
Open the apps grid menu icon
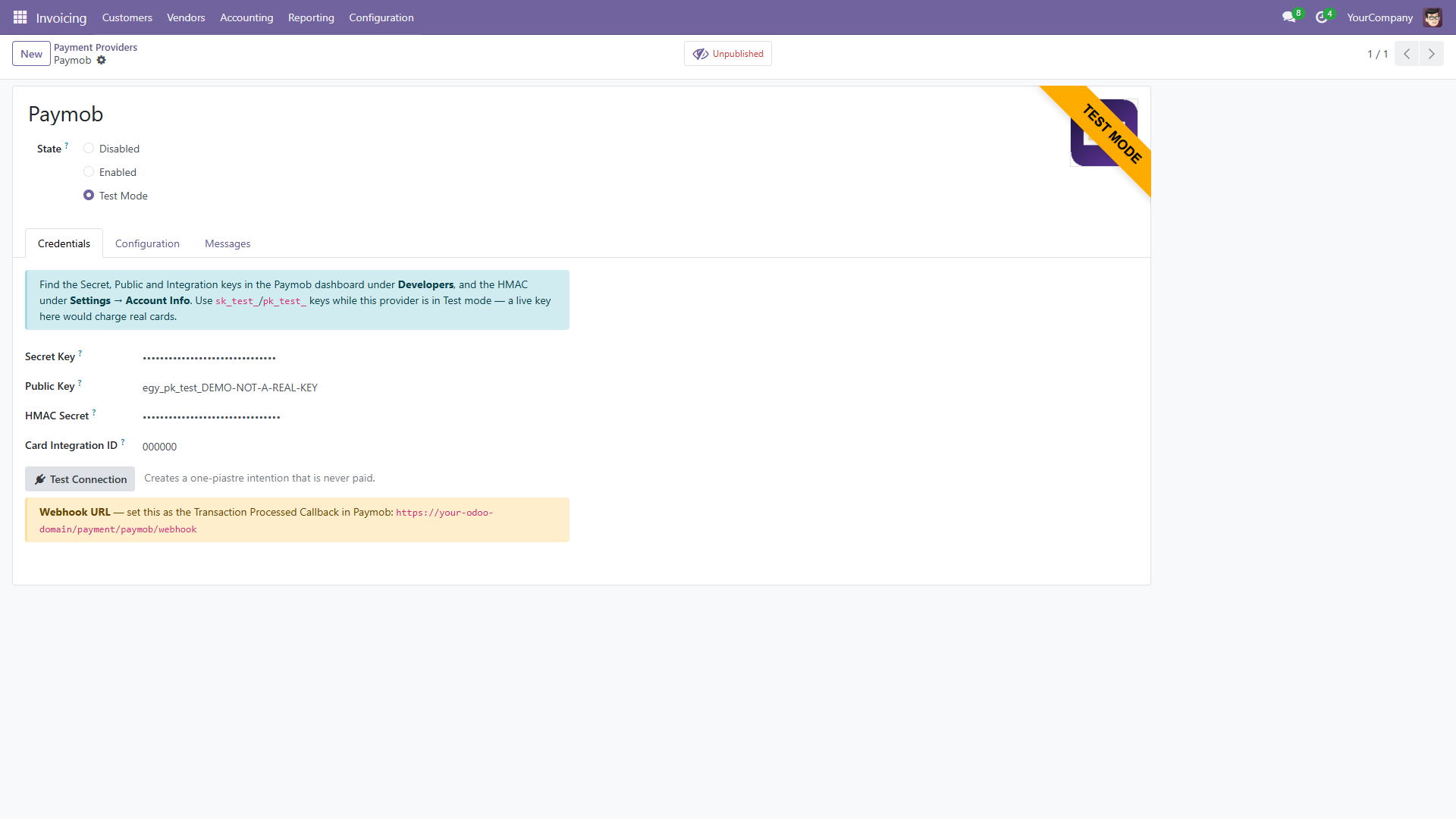coord(20,17)
